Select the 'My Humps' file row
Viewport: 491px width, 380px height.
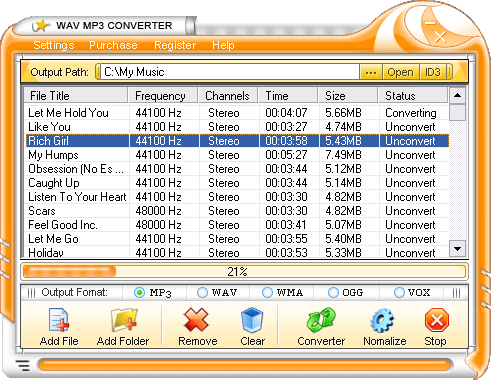pos(237,155)
